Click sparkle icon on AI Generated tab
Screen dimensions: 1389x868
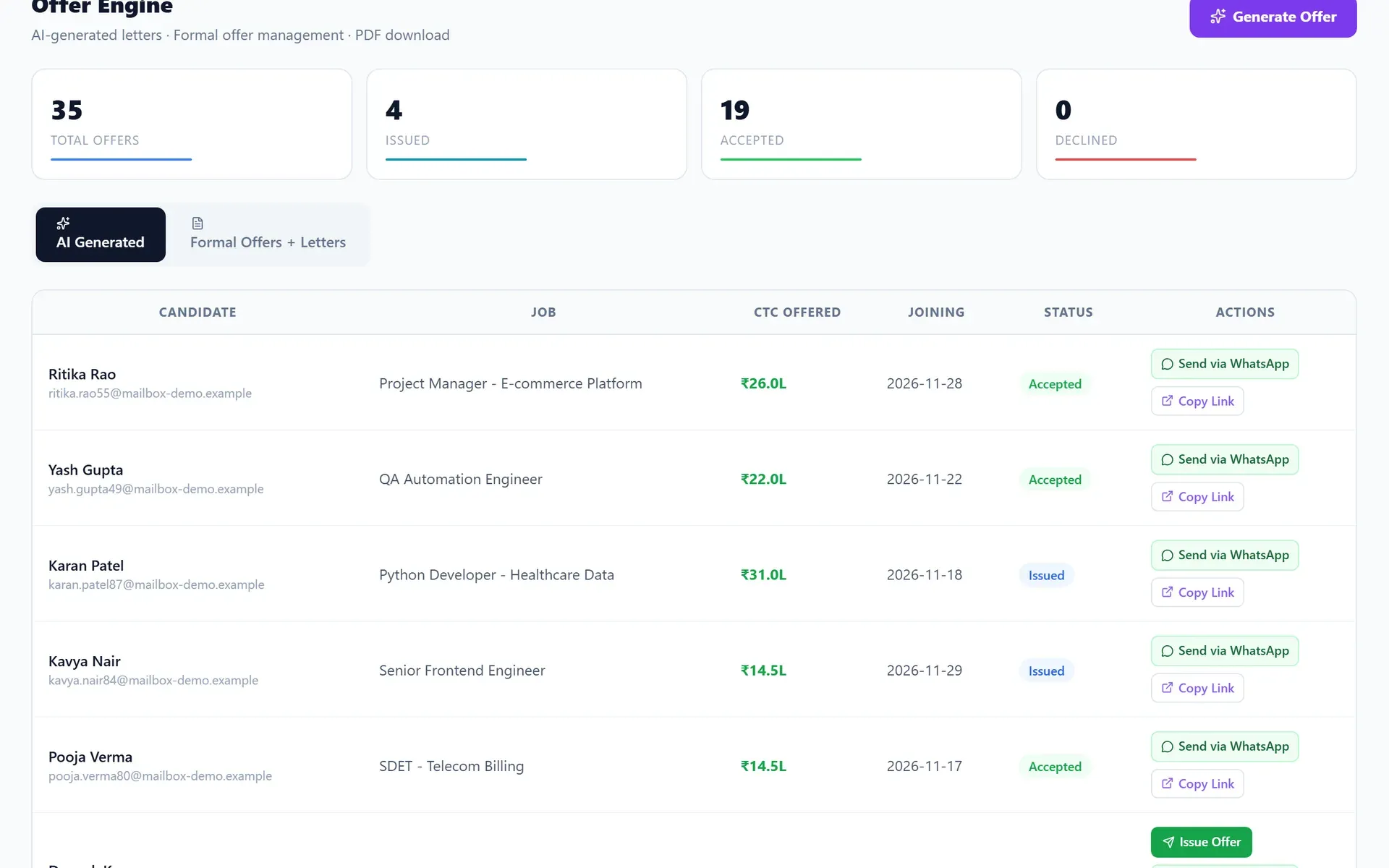[63, 223]
